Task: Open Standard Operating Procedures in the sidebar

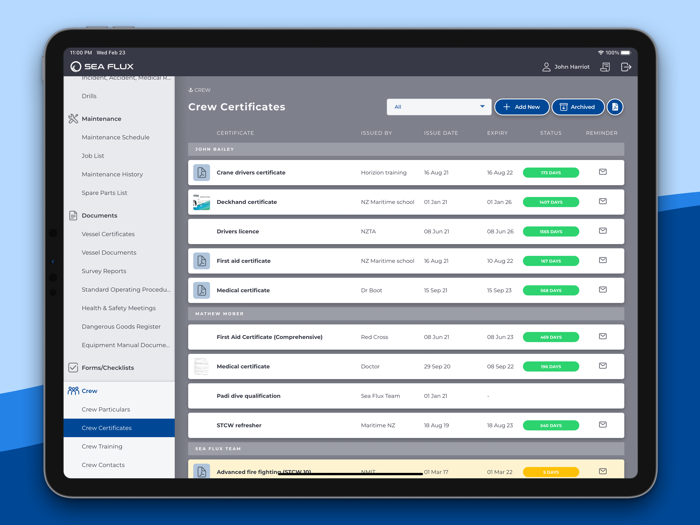Action: (126, 290)
